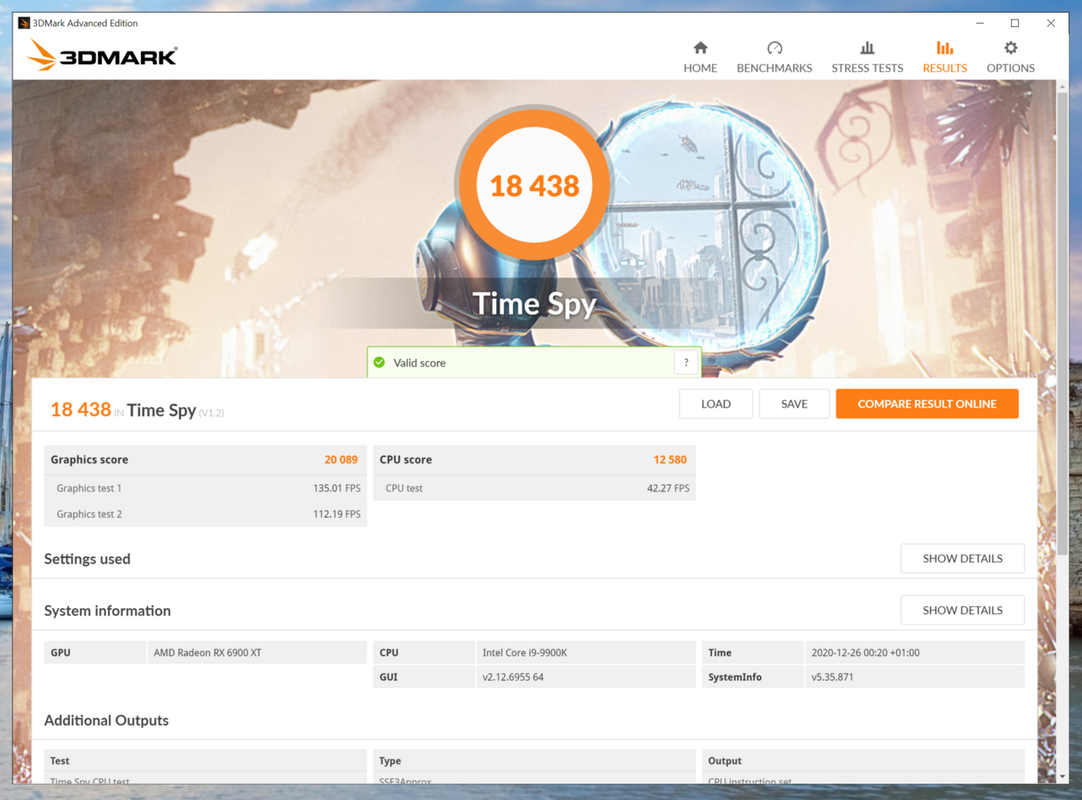Click the green valid score checkmark icon
This screenshot has height=800, width=1082.
[379, 362]
